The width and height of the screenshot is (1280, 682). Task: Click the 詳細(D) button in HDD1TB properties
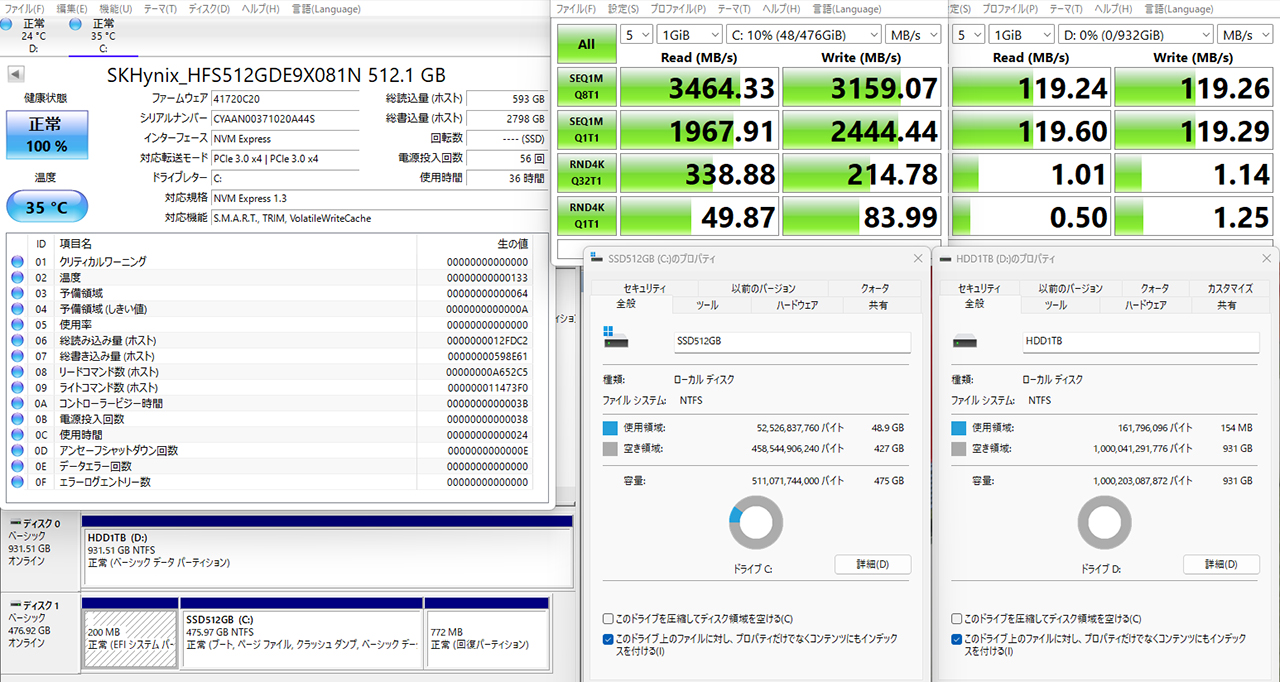(1220, 565)
